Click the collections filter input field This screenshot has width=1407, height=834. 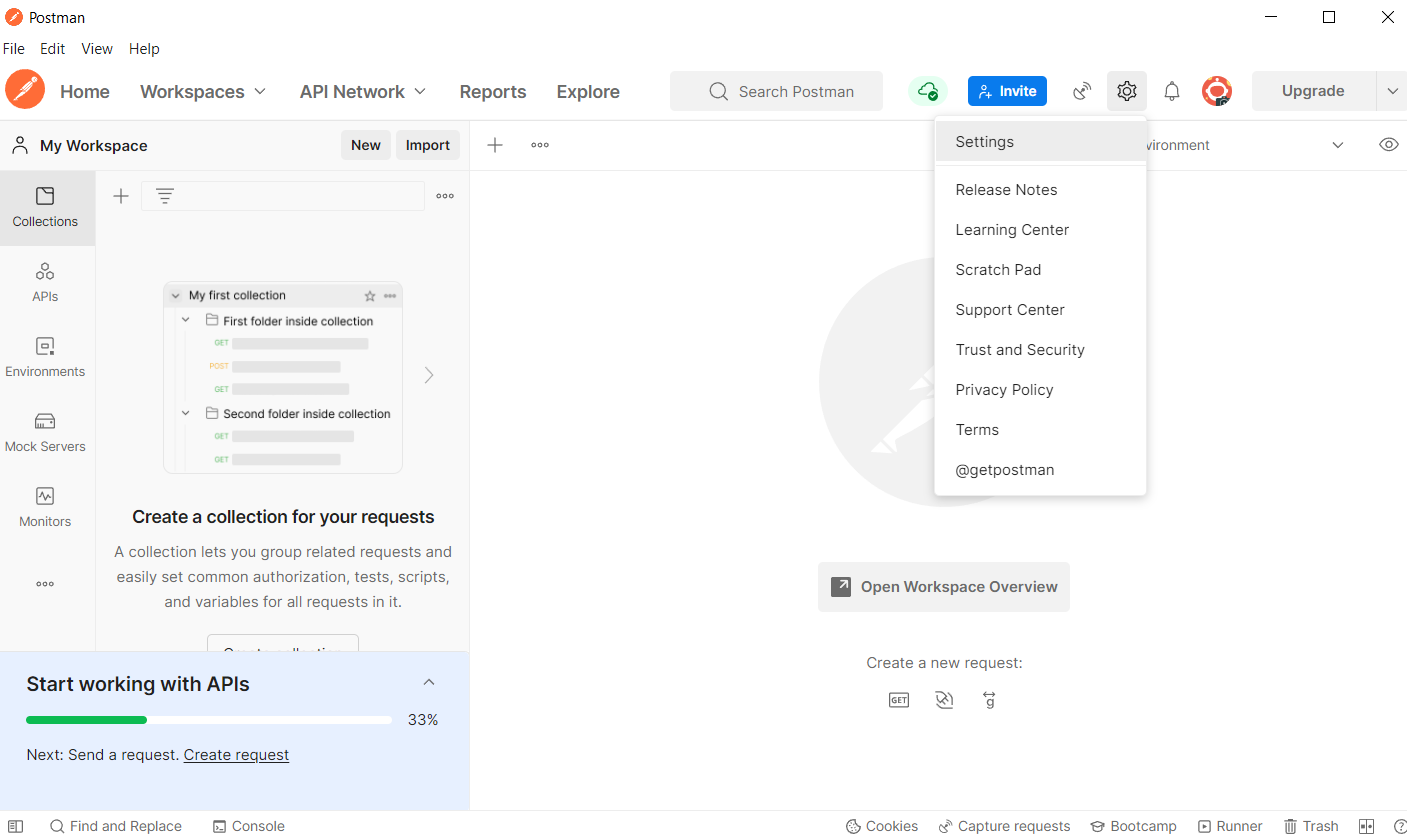[x=283, y=196]
